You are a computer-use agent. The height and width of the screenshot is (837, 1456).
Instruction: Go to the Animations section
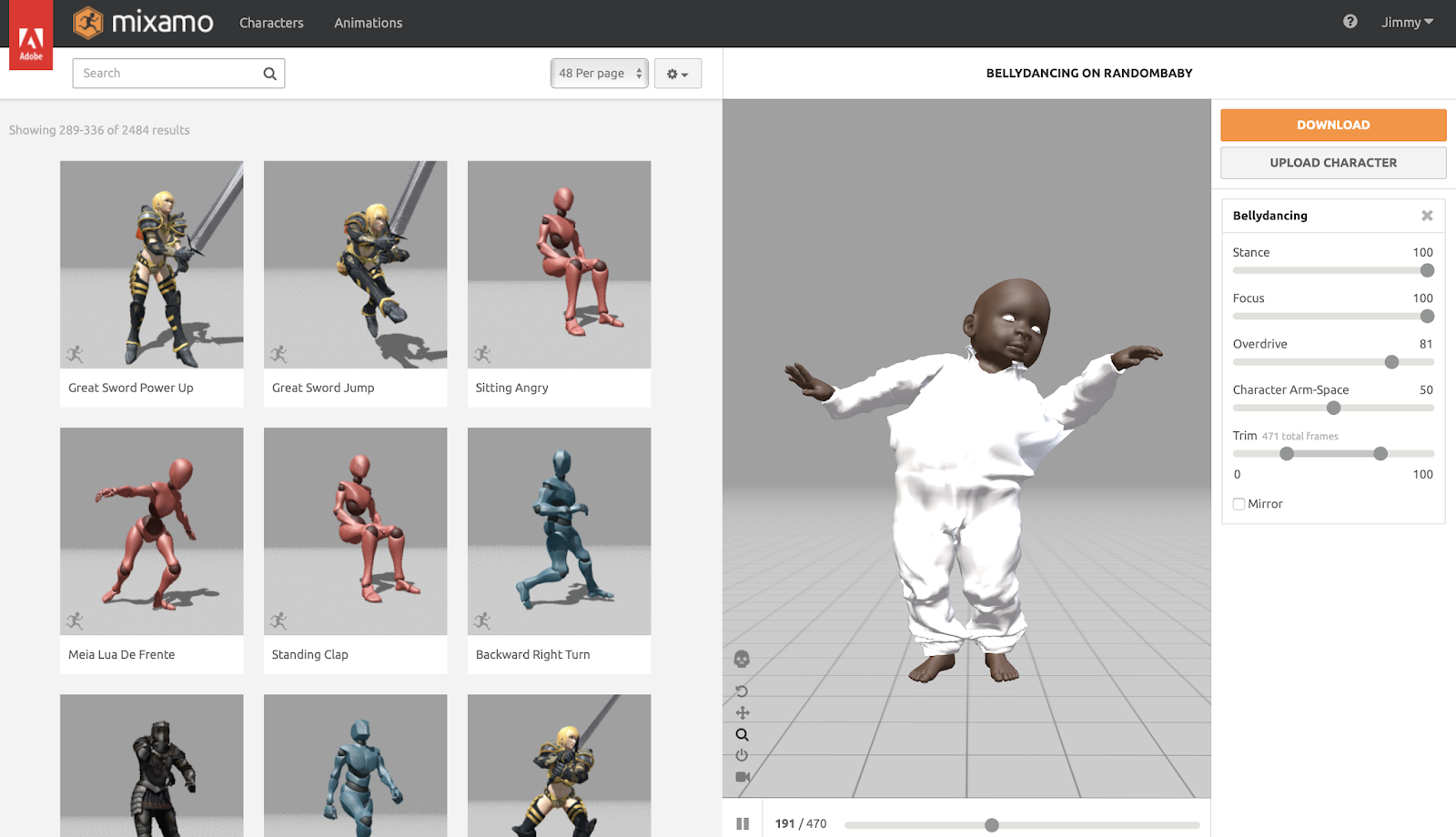coord(368,23)
